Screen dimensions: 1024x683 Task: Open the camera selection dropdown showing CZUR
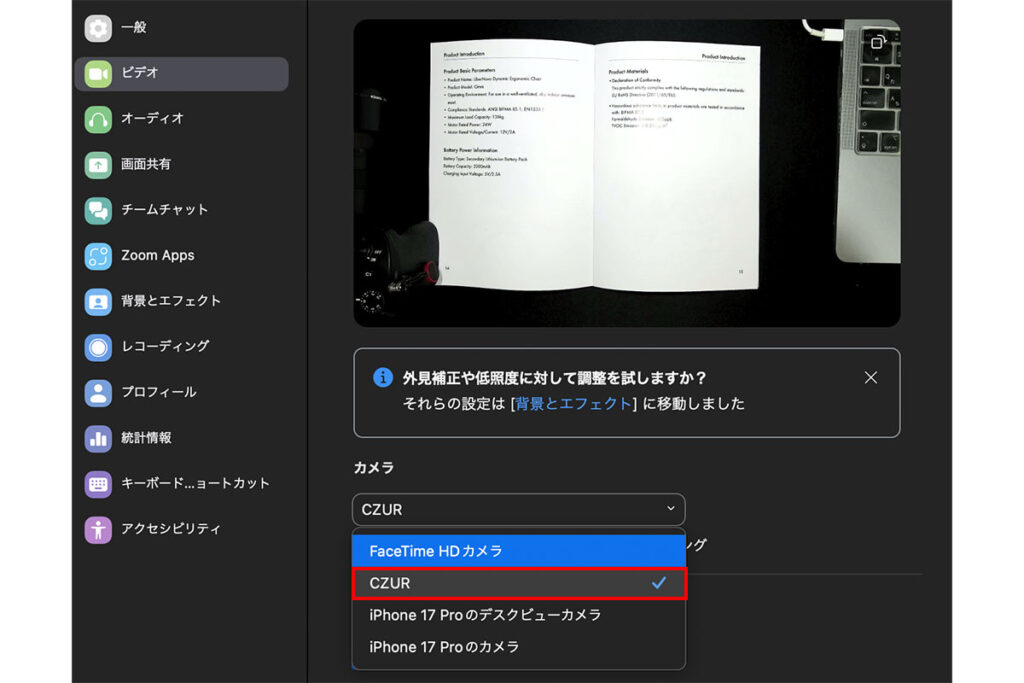(x=518, y=510)
